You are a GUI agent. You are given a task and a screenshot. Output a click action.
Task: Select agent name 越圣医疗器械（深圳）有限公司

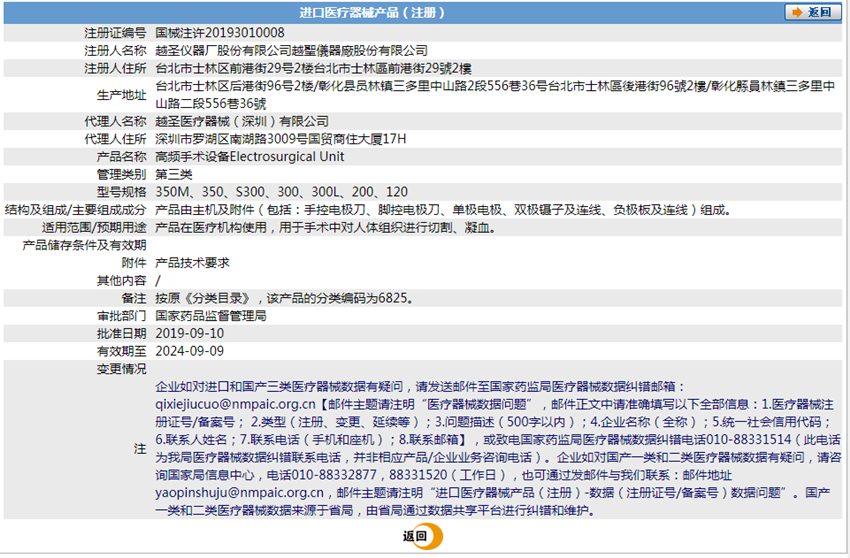coord(242,121)
